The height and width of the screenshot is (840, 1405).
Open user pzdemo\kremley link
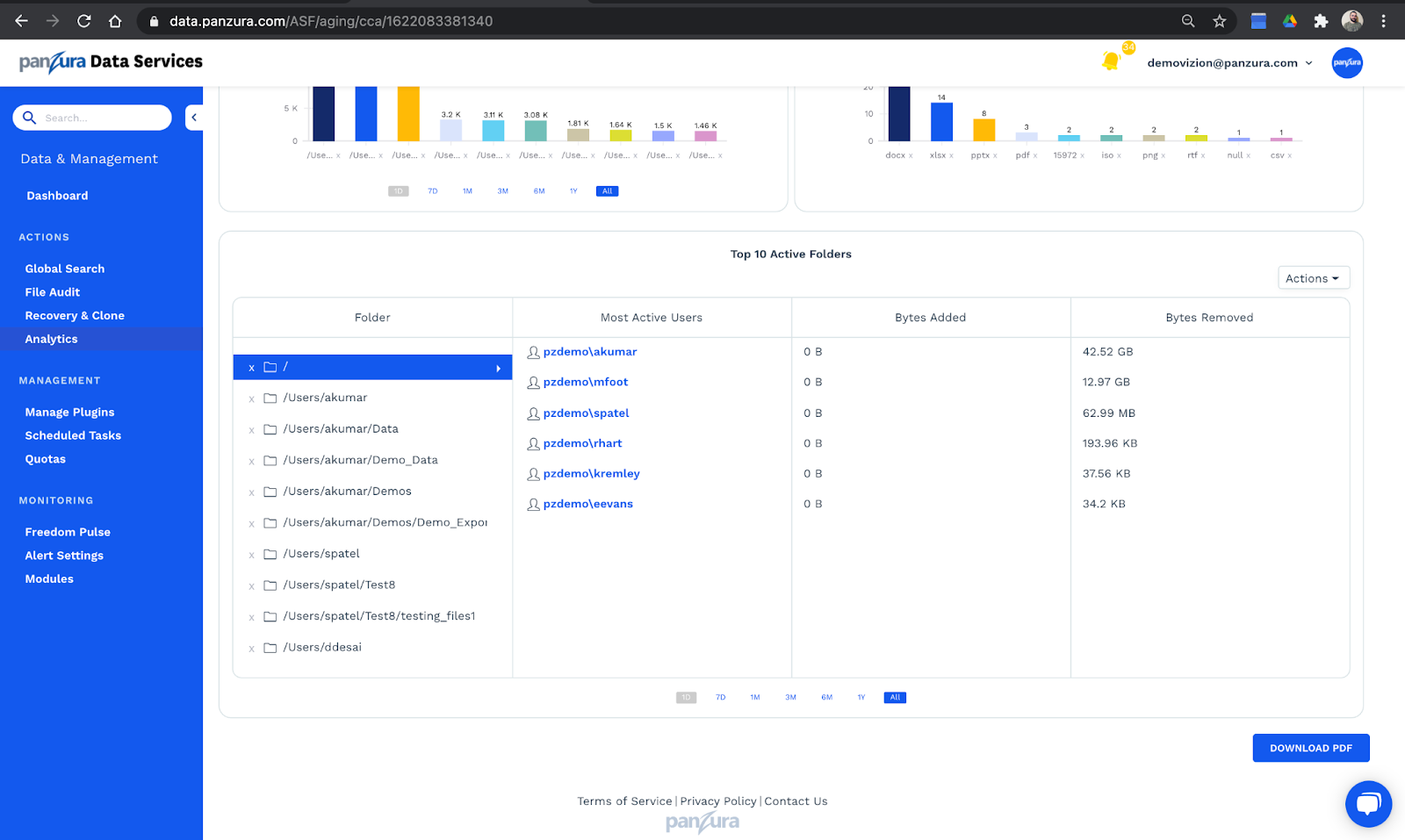592,474
